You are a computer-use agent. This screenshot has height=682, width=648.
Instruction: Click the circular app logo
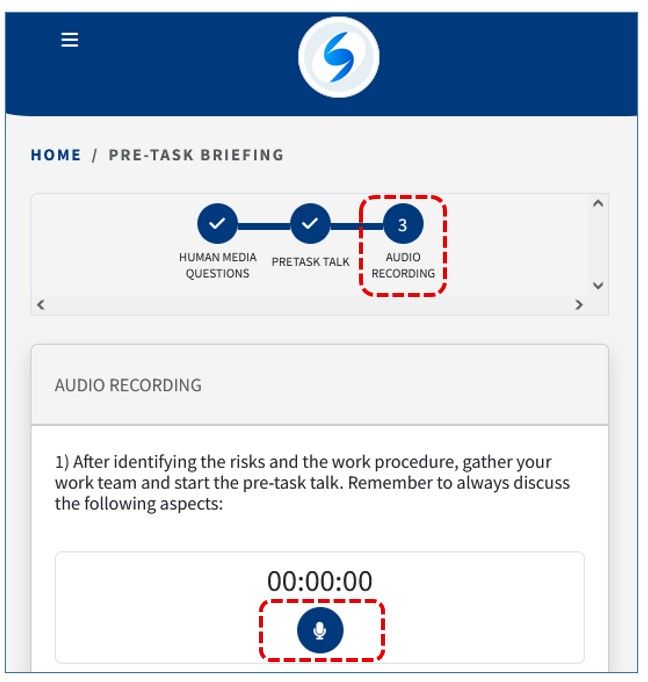pyautogui.click(x=338, y=57)
